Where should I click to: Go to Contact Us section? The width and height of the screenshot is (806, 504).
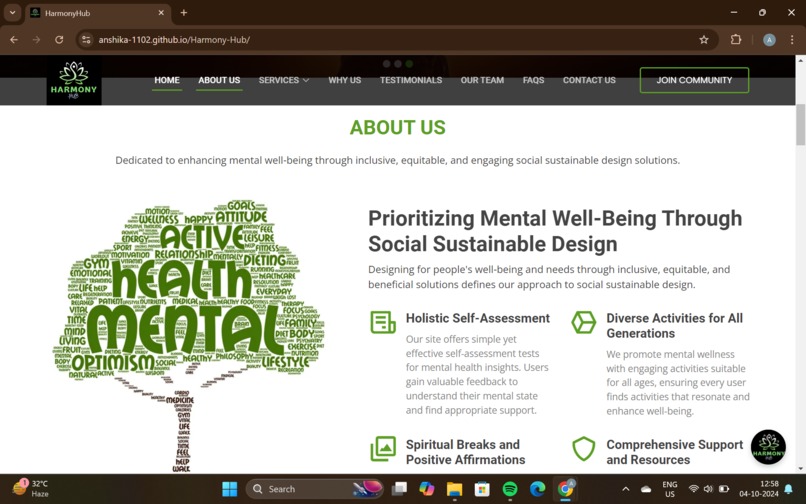coord(589,80)
